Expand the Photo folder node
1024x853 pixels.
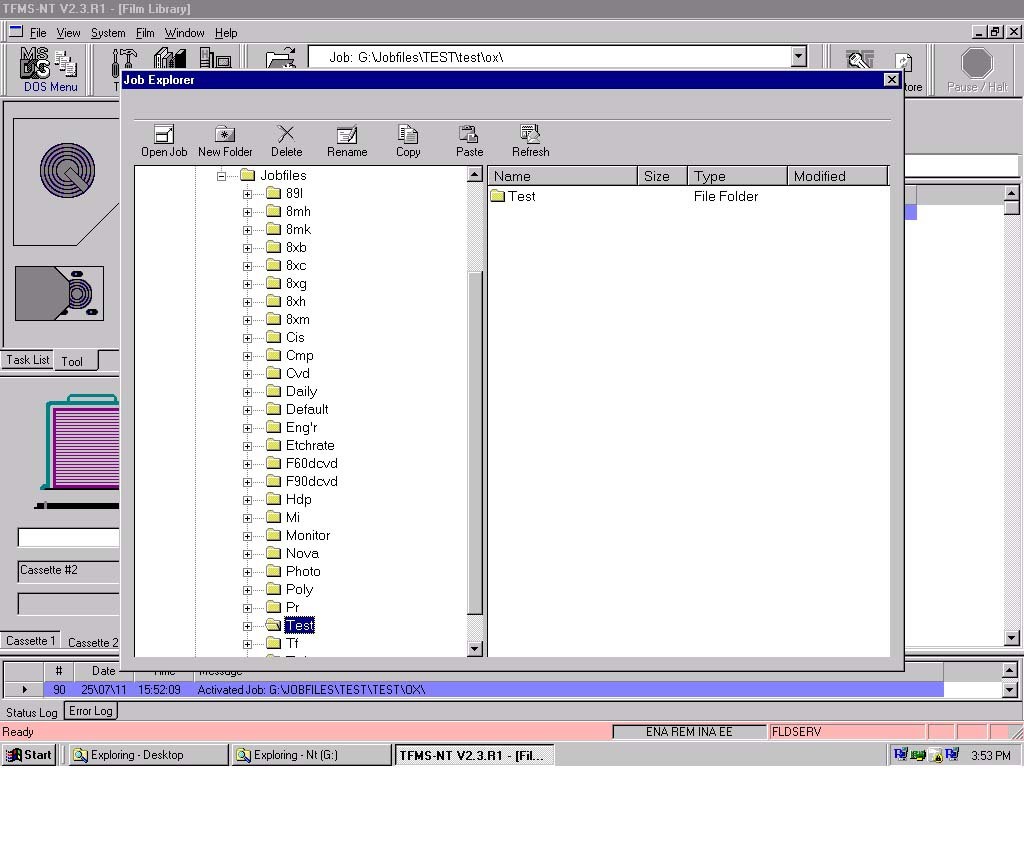coord(247,571)
